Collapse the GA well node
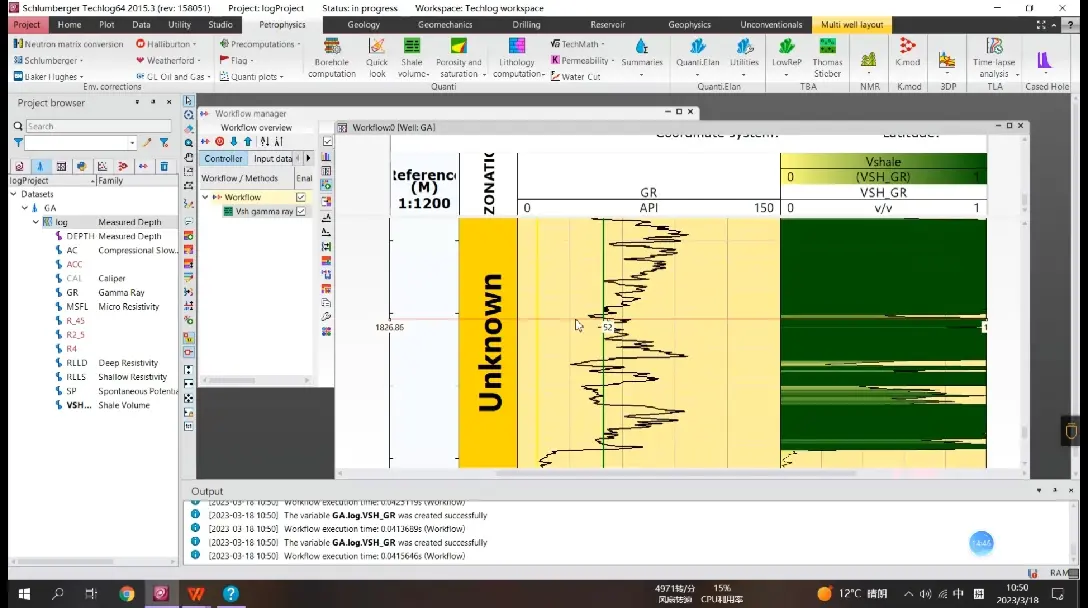The height and width of the screenshot is (608, 1088). click(25, 208)
